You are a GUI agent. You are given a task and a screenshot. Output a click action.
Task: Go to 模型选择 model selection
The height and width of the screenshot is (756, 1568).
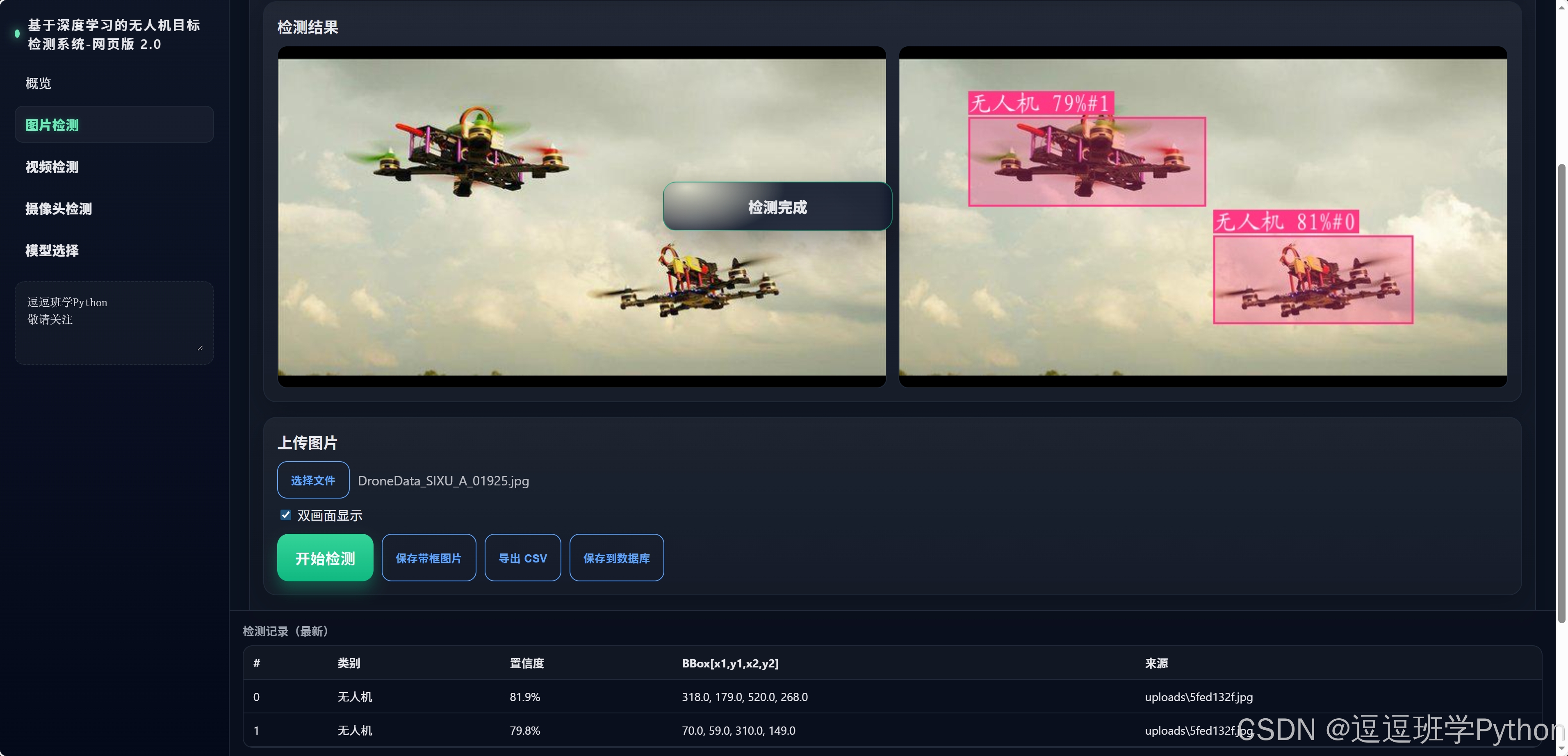coord(52,250)
